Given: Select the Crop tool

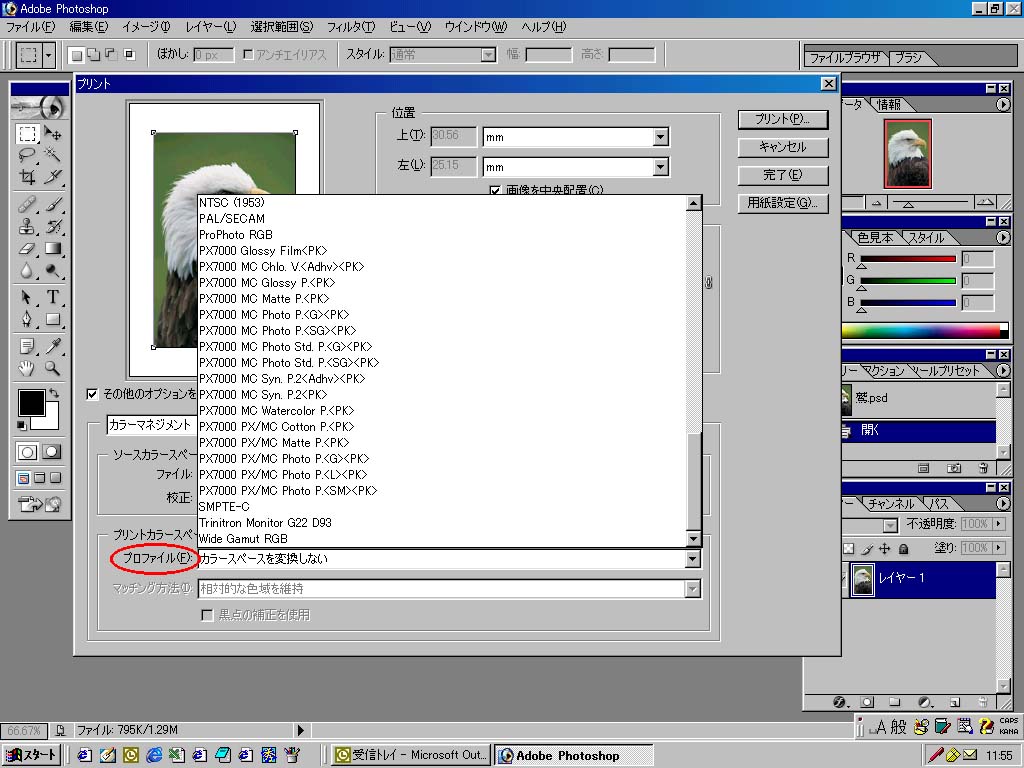Looking at the screenshot, I should [28, 177].
